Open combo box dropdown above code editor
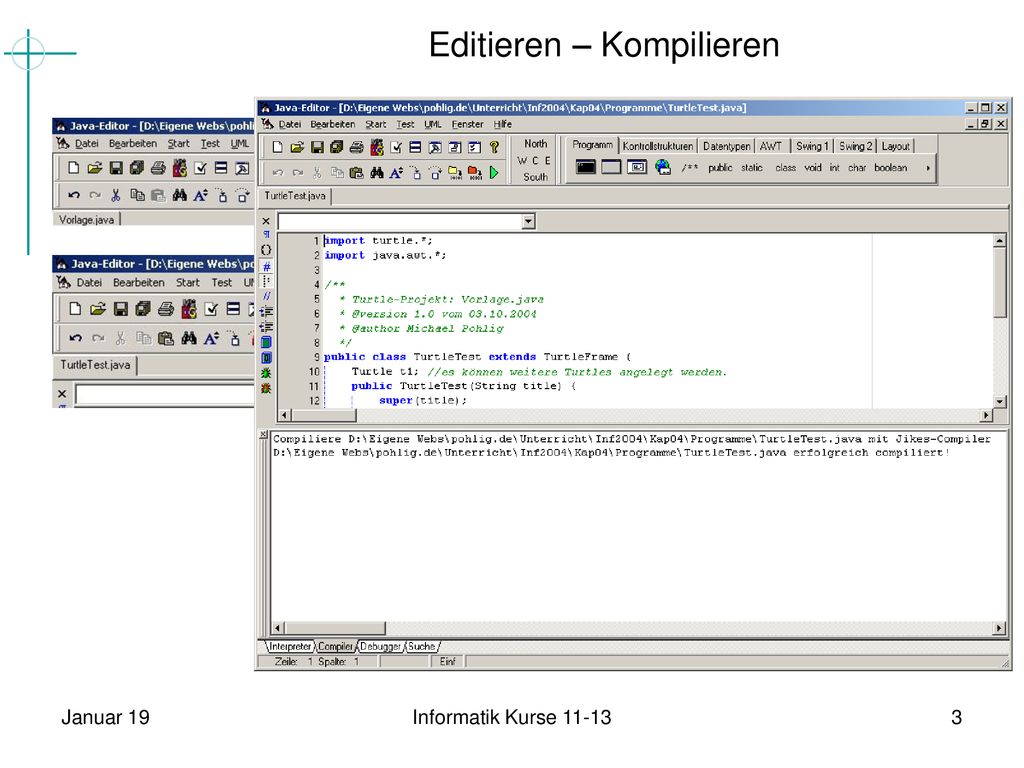The image size is (1024, 768). tap(529, 221)
